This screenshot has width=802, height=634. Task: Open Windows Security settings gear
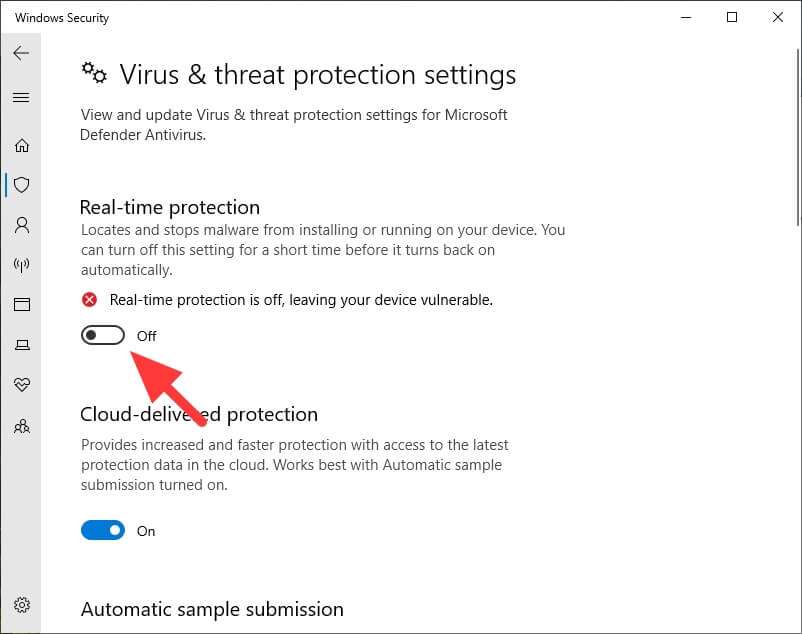tap(22, 605)
